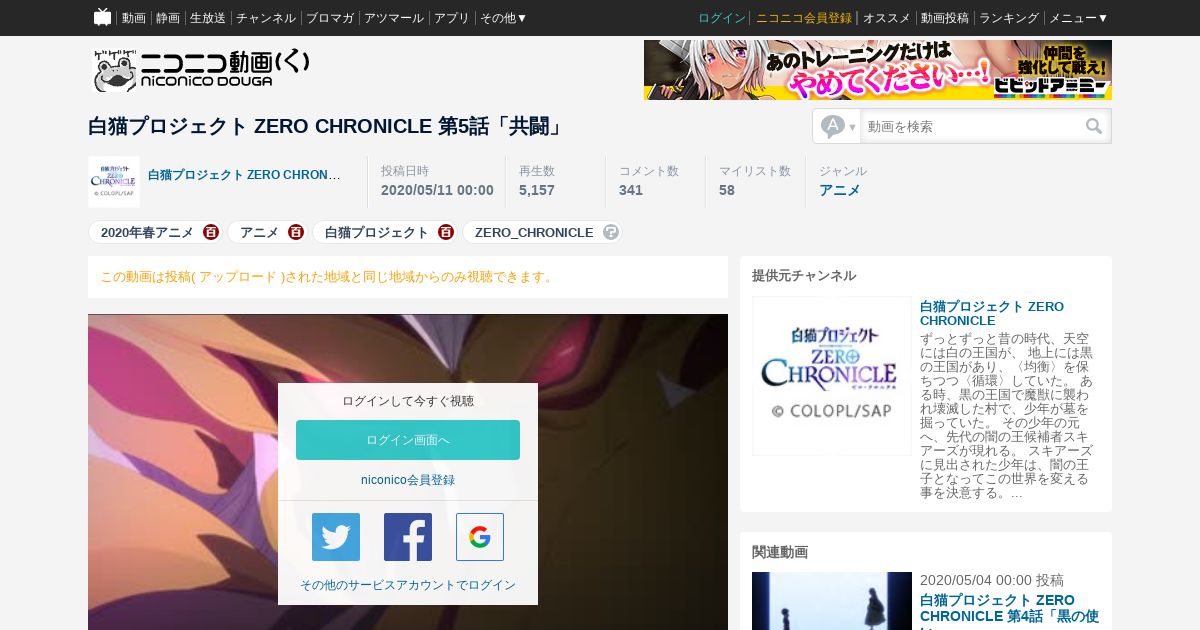The image size is (1200, 630).
Task: Open the 動画投稿 link
Action: [945, 18]
